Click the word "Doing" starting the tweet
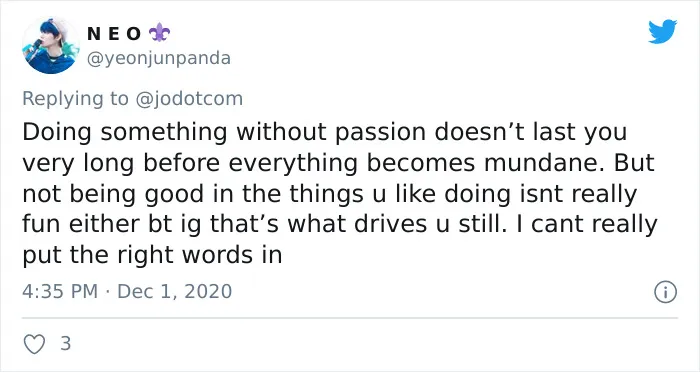 [57, 133]
